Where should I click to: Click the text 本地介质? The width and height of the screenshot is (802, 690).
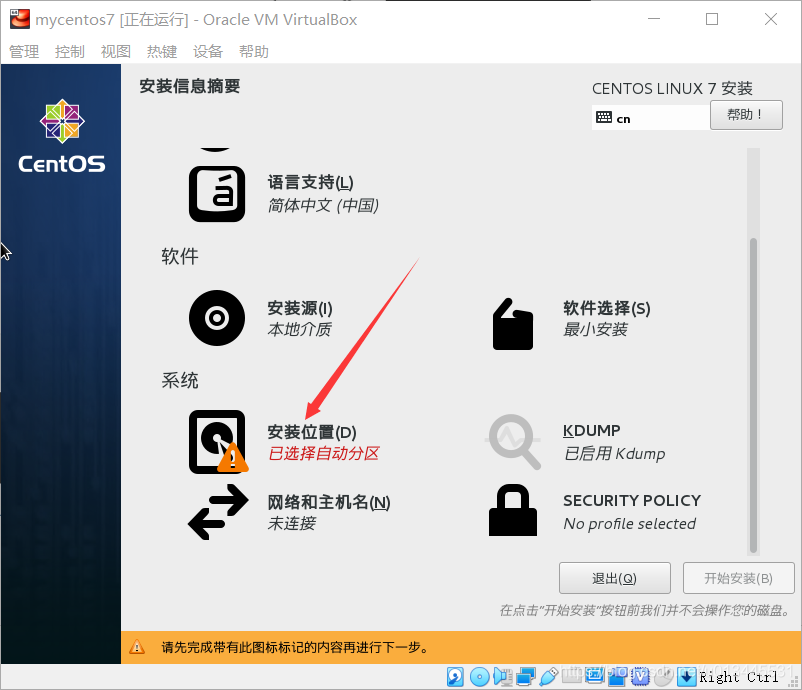pos(300,329)
